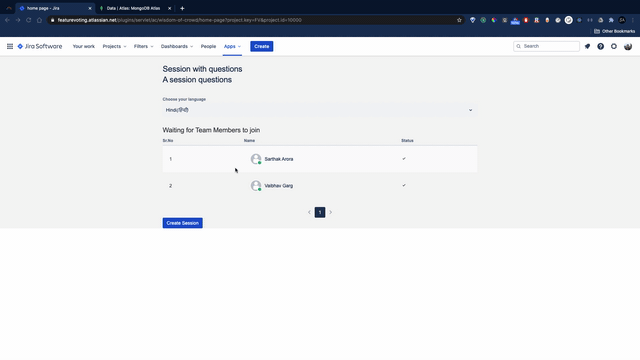Click the Session with questions heading
The height and width of the screenshot is (360, 640).
[x=202, y=69]
